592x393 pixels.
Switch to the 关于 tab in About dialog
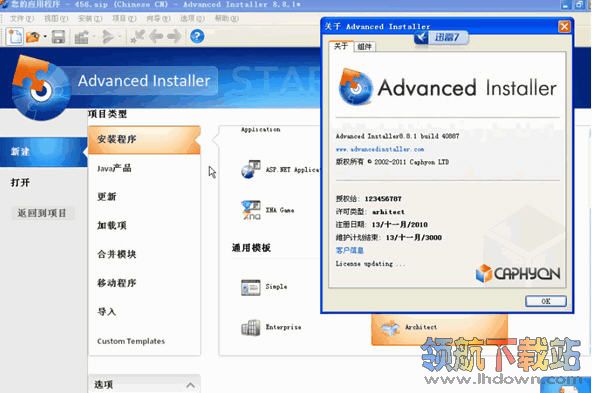click(x=341, y=46)
